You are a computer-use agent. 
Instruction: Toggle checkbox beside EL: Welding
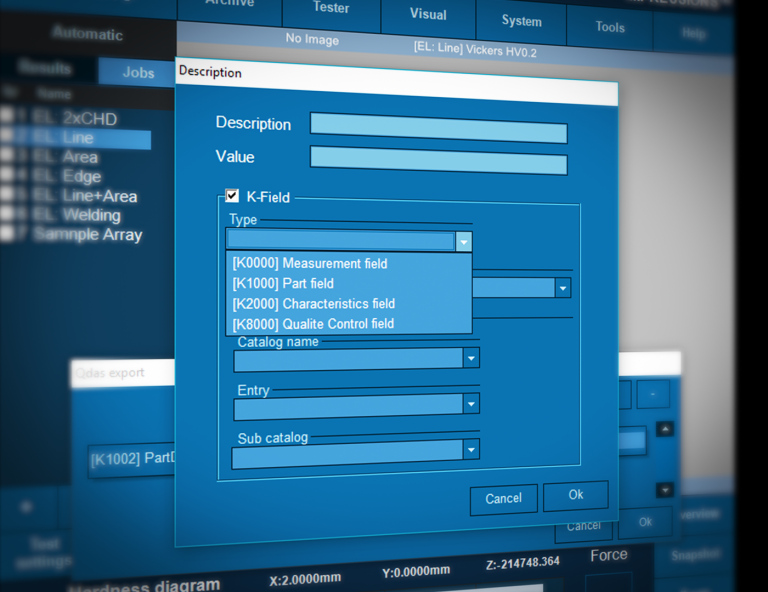click(x=7, y=213)
